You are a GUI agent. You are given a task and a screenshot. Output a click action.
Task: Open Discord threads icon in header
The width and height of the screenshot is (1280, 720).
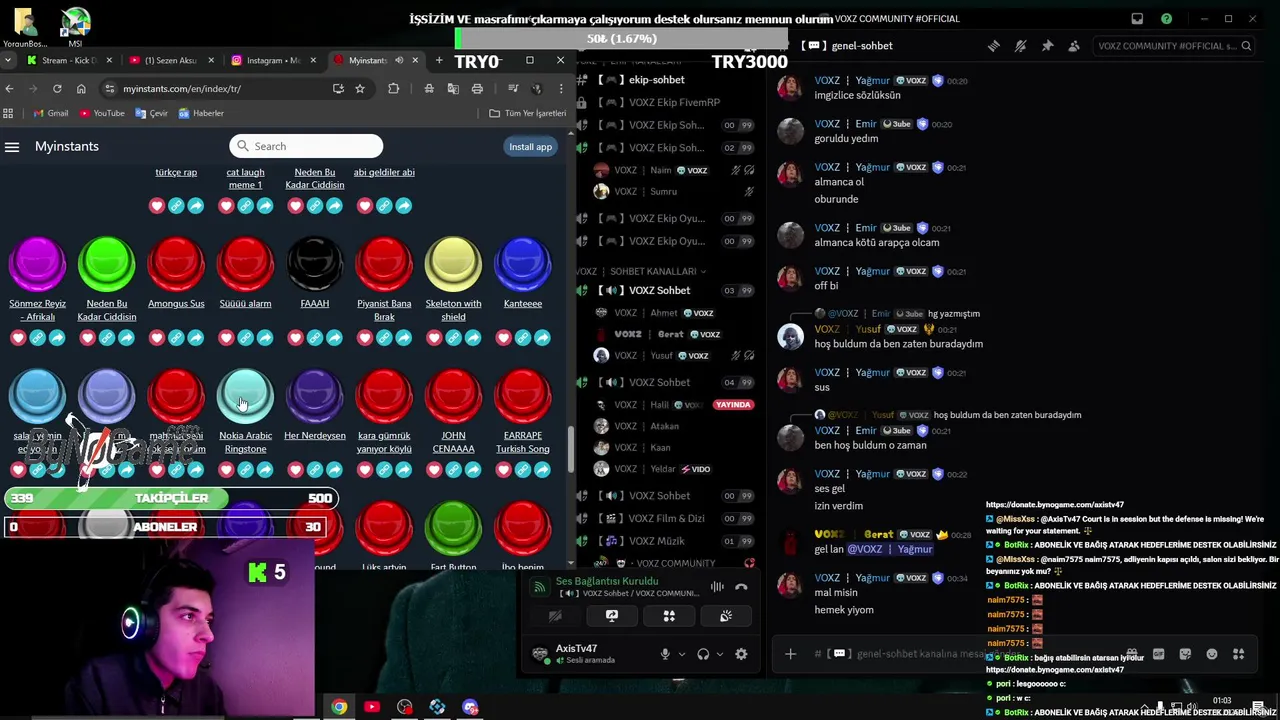click(x=994, y=46)
